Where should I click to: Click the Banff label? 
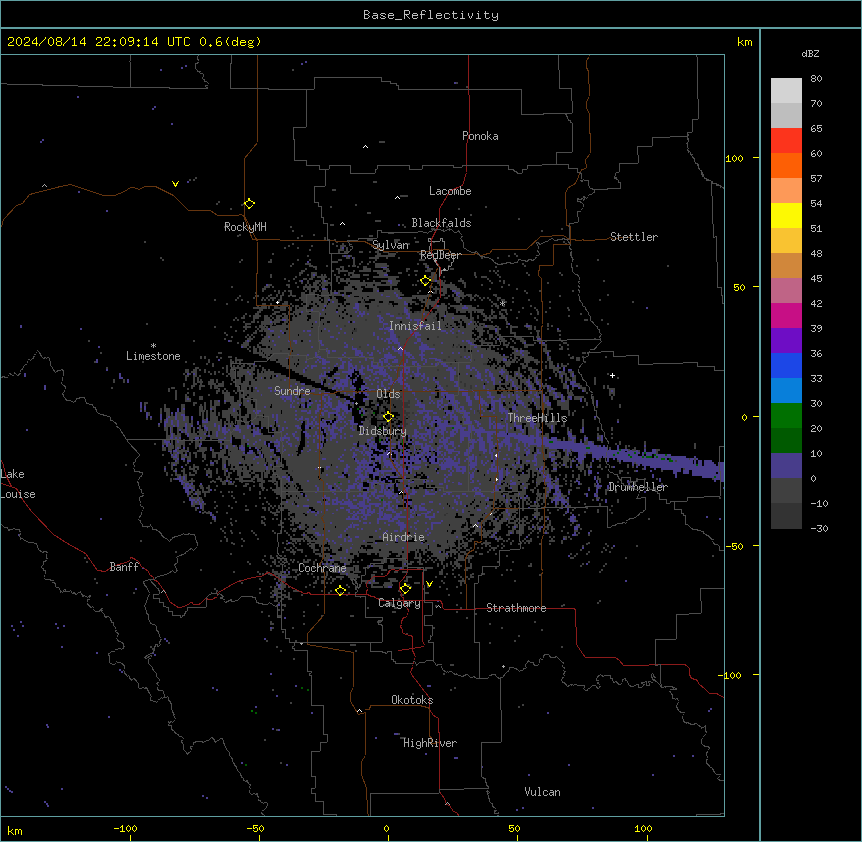point(124,567)
